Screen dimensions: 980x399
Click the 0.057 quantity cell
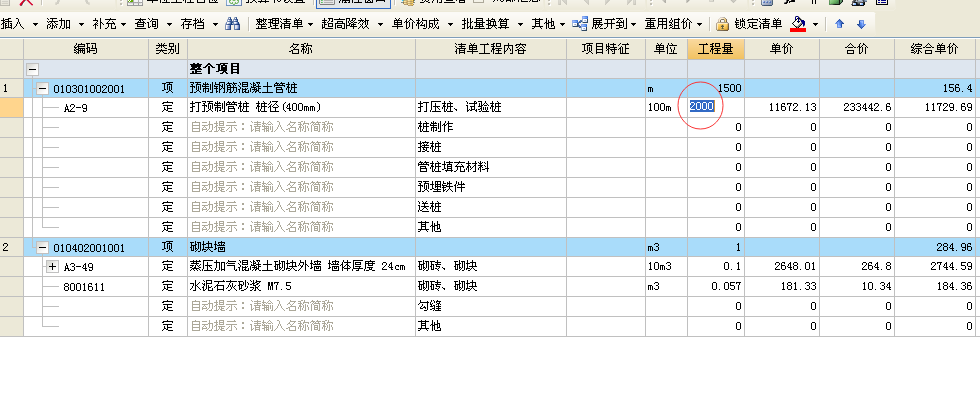pos(716,286)
